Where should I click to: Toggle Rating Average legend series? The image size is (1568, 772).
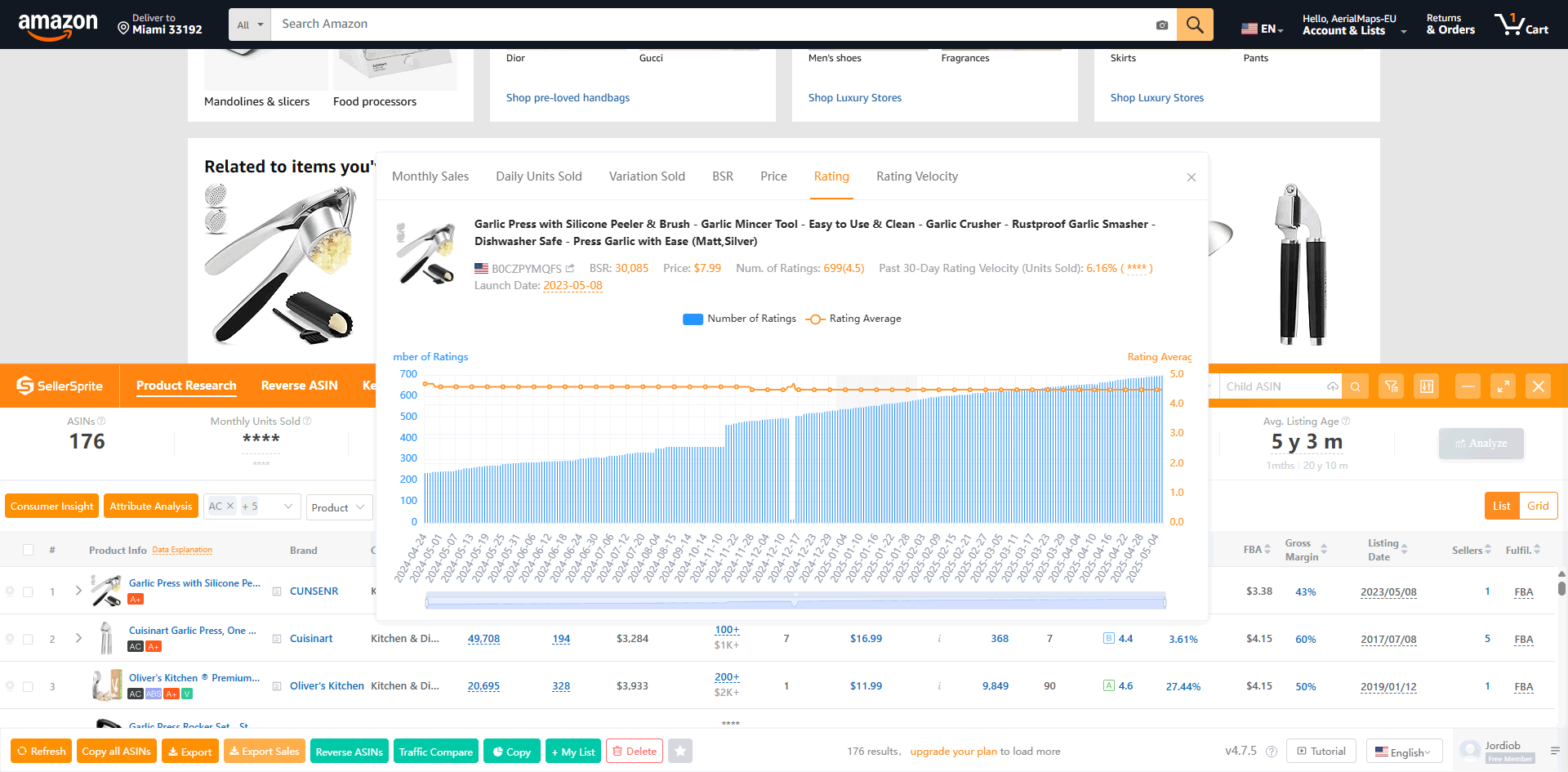pos(853,319)
